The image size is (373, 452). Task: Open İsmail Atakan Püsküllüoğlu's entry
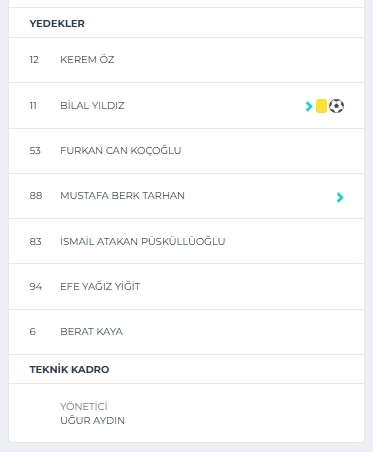pos(143,241)
